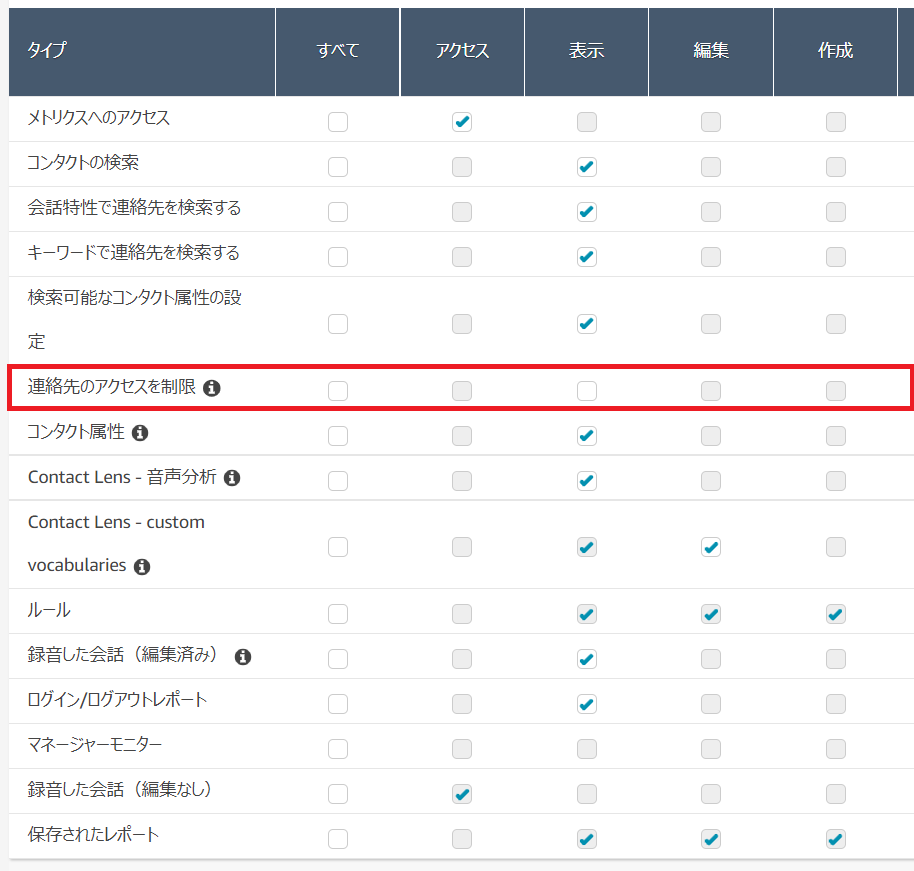
Task: Click the 編集 column header
Action: [711, 52]
